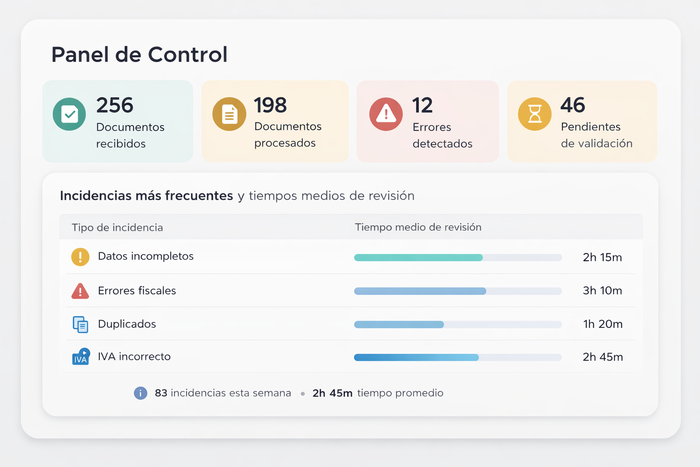
Task: Click the Errores fiscales progress bar
Action: tap(458, 291)
